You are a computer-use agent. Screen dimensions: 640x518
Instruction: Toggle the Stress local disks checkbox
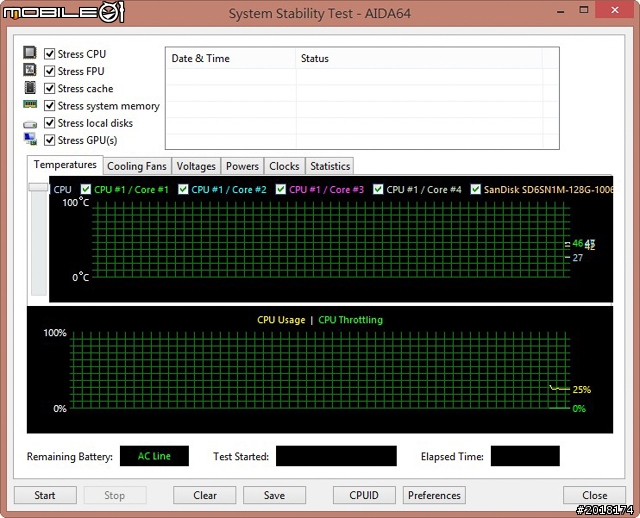(49, 123)
